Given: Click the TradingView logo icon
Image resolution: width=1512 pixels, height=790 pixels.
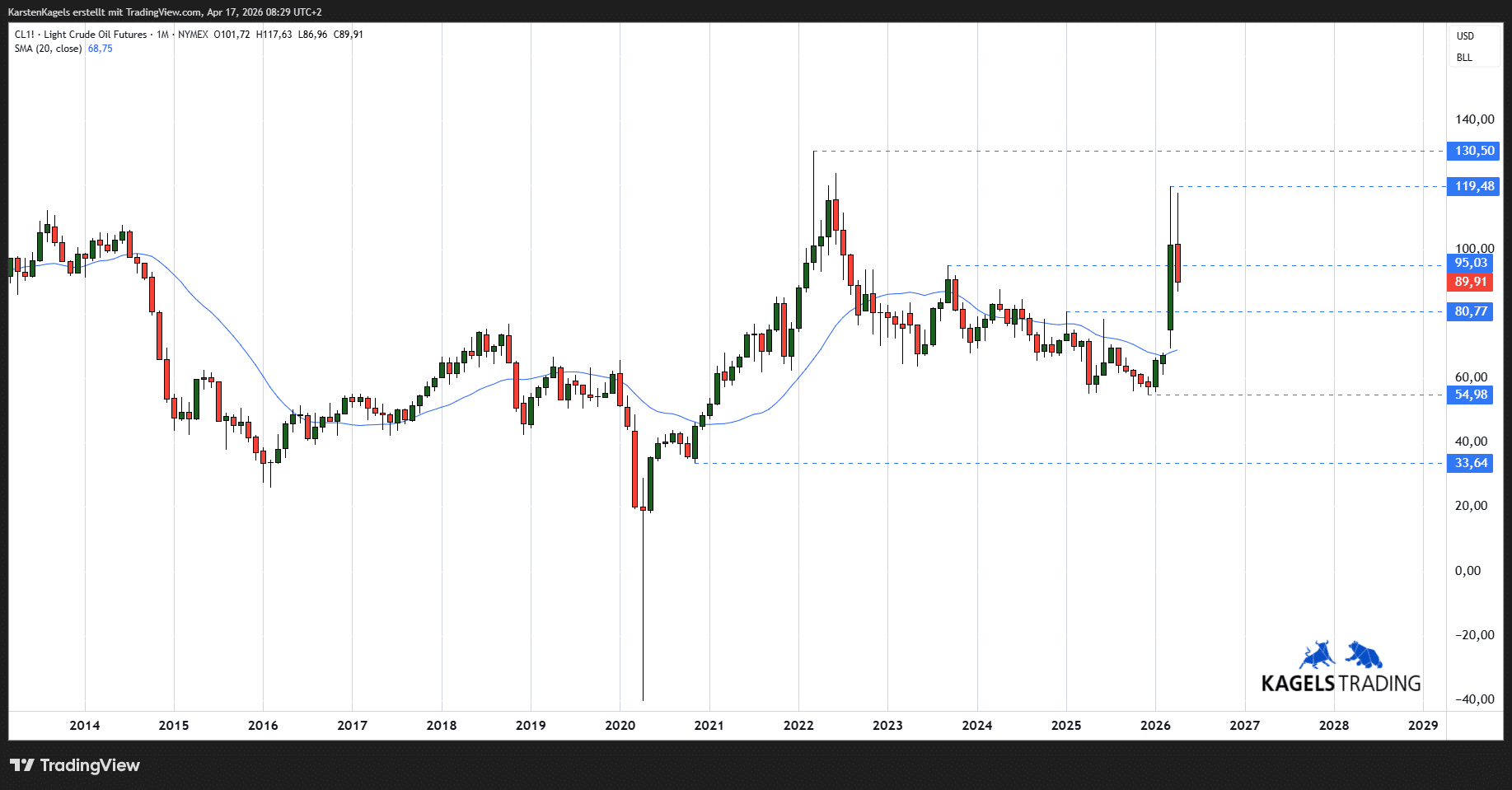Looking at the screenshot, I should pyautogui.click(x=22, y=765).
